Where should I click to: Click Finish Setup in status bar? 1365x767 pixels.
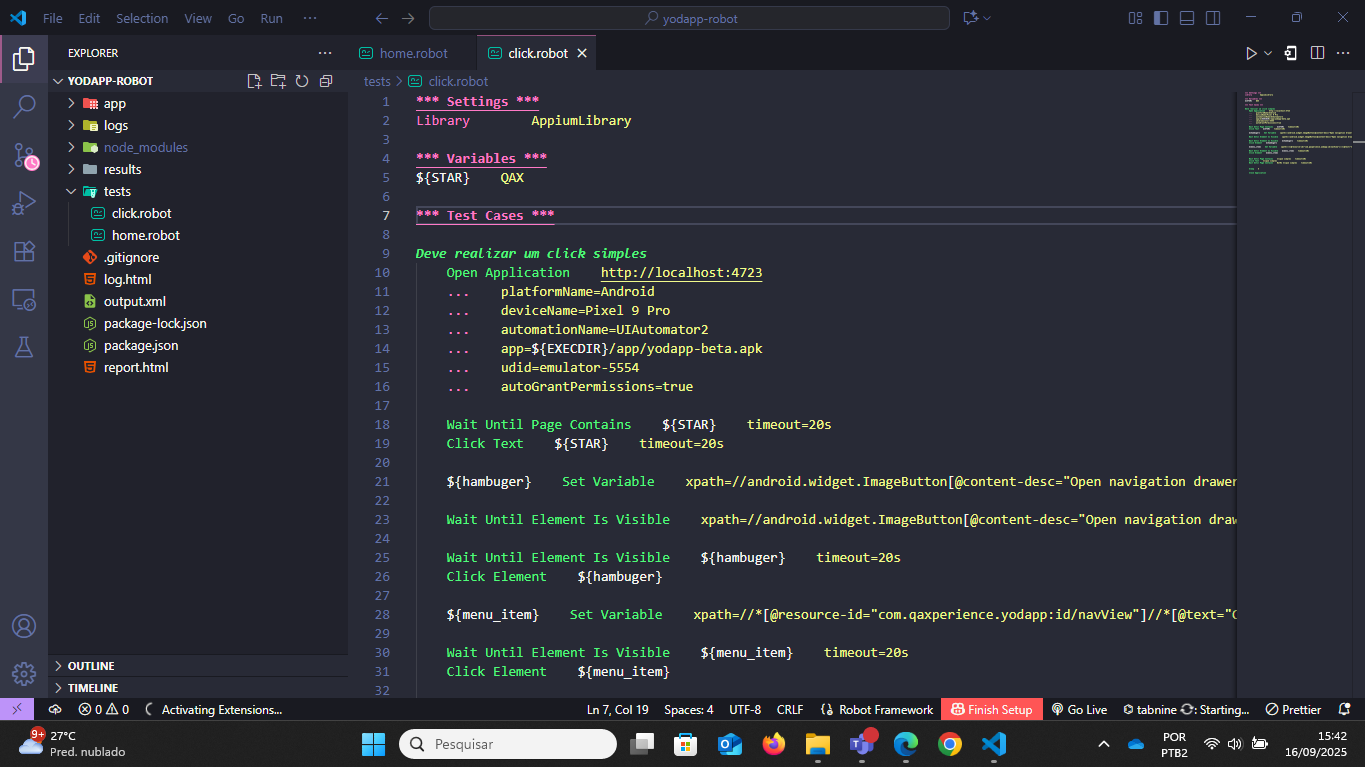tap(992, 709)
